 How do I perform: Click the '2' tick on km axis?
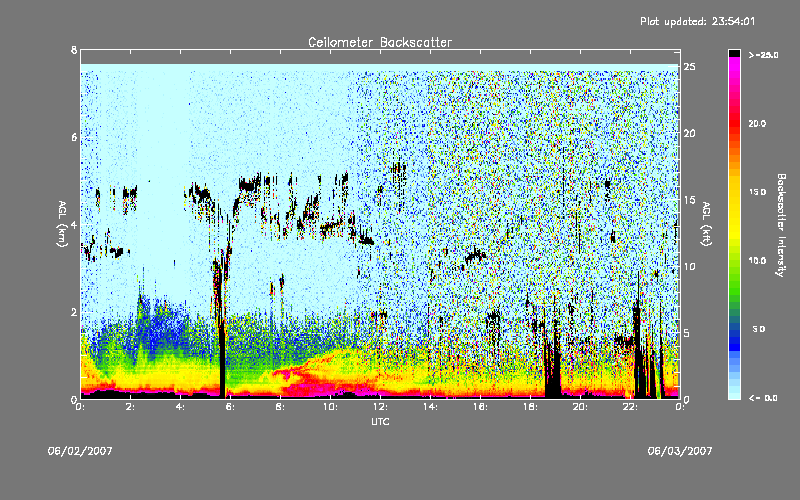(74, 312)
